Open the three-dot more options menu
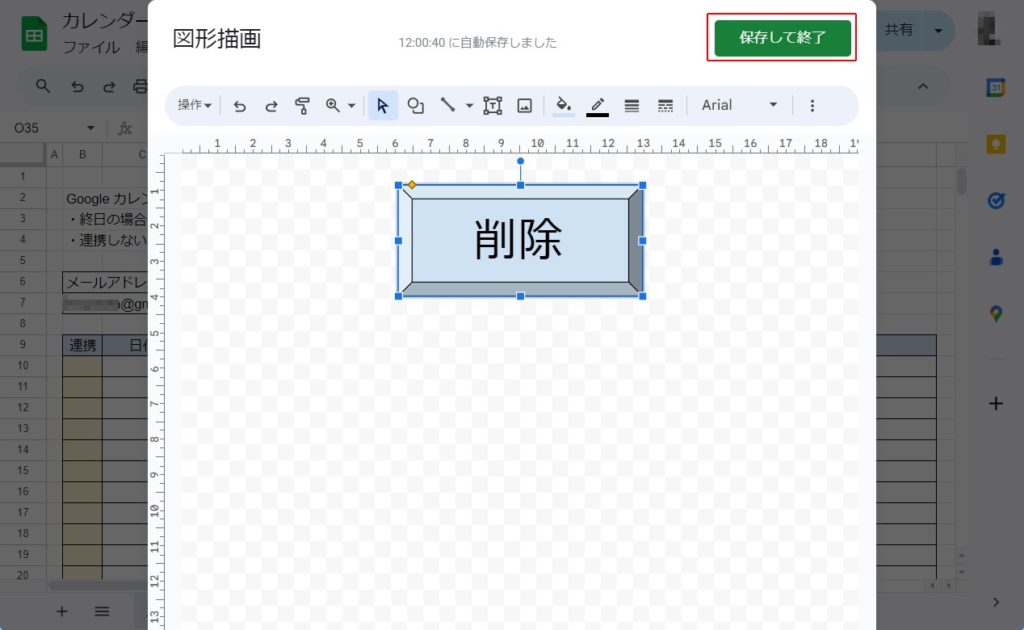Screen dimensions: 1024x630 [x=812, y=105]
